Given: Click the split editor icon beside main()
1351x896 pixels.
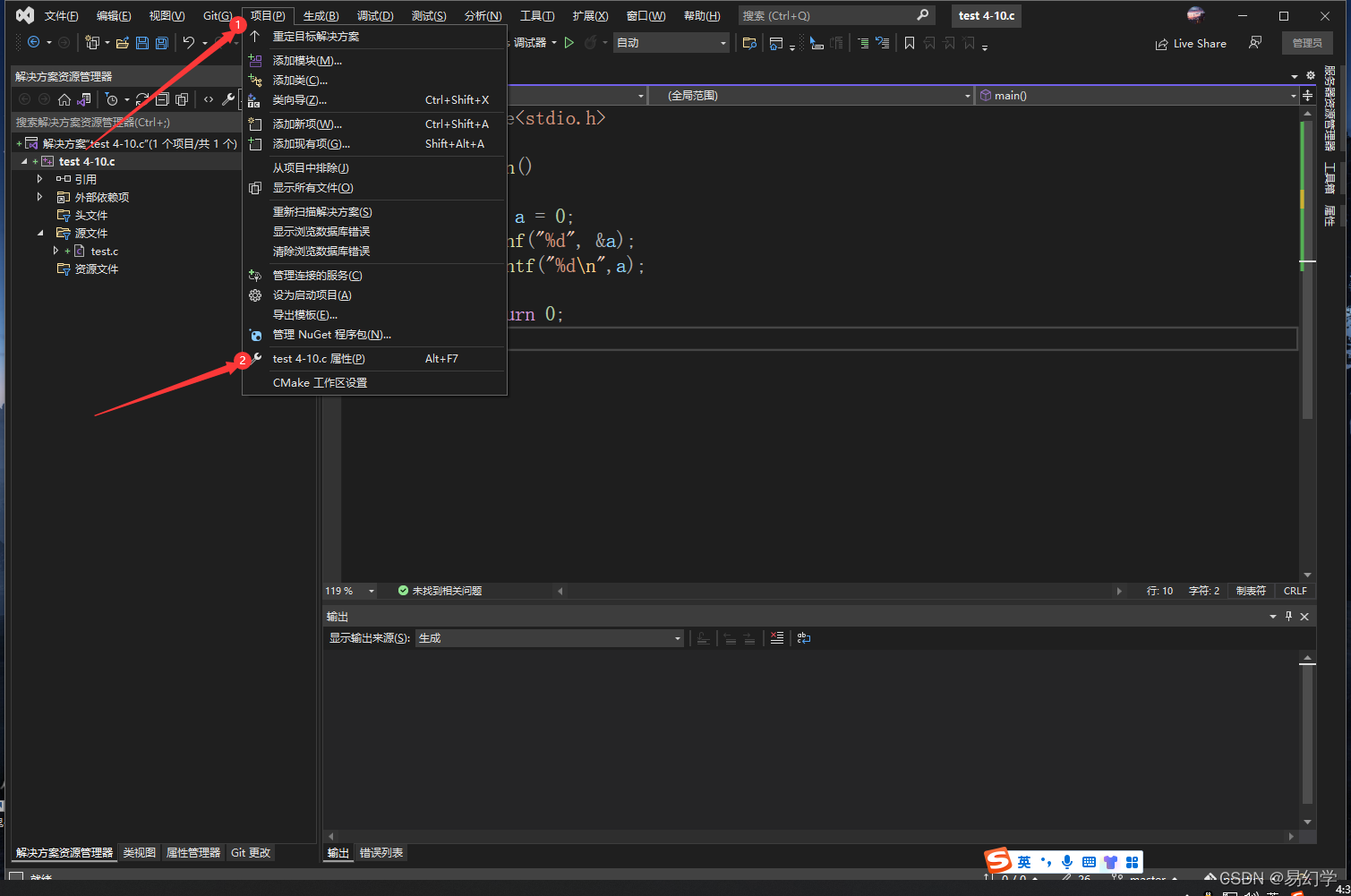Looking at the screenshot, I should pyautogui.click(x=1308, y=95).
